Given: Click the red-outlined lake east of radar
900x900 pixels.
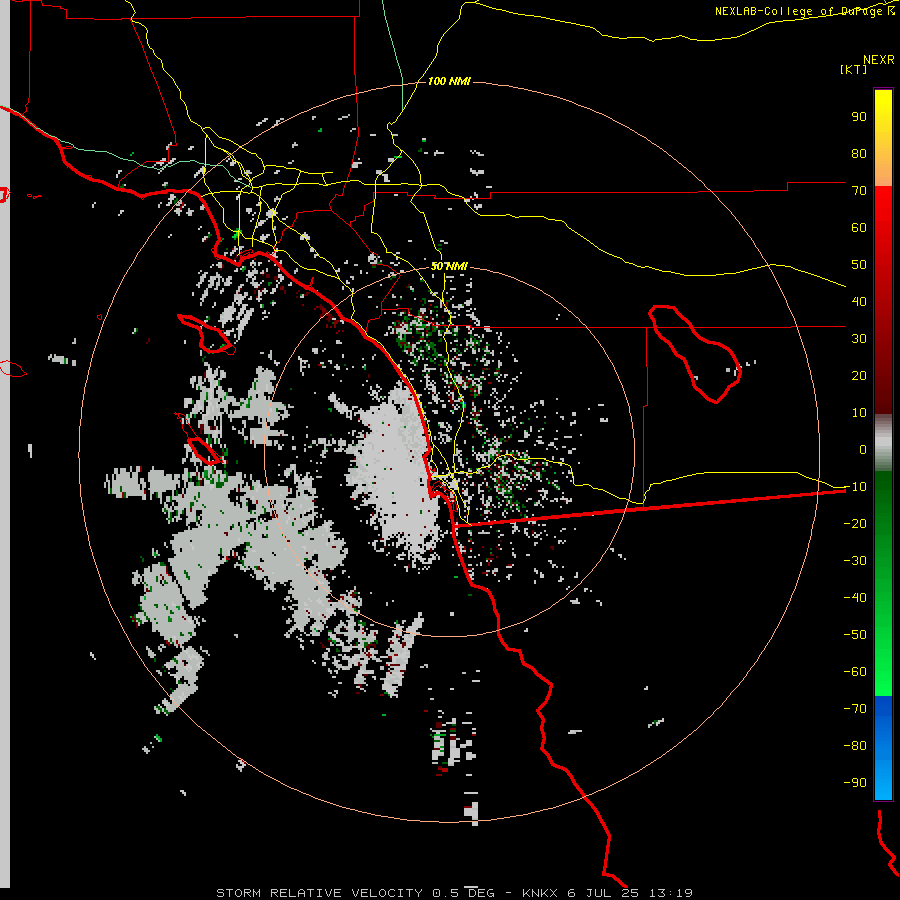Looking at the screenshot, I should [695, 354].
